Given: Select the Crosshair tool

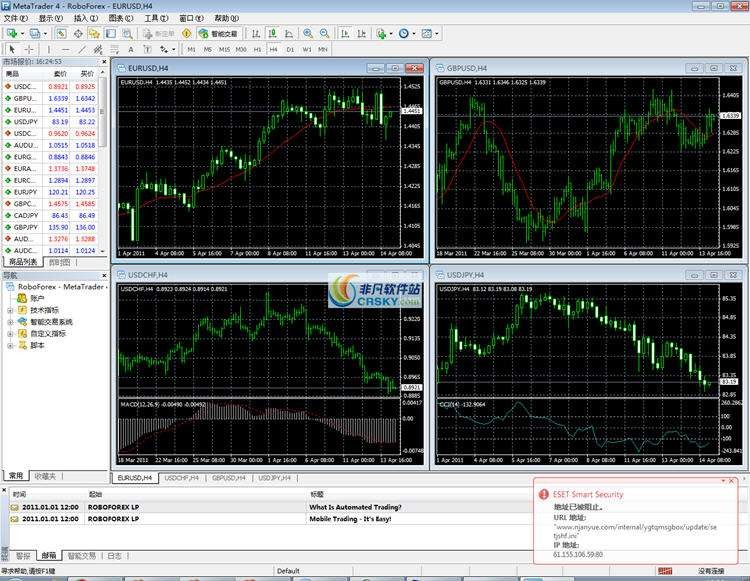Looking at the screenshot, I should pos(29,49).
